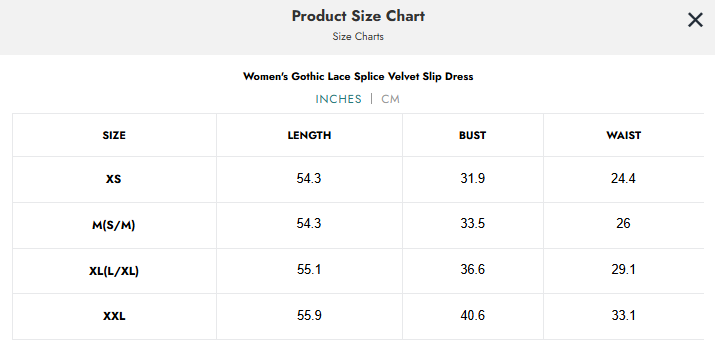The image size is (715, 361).
Task: Click XL(L/XL) length value 55.1
Action: point(309,269)
